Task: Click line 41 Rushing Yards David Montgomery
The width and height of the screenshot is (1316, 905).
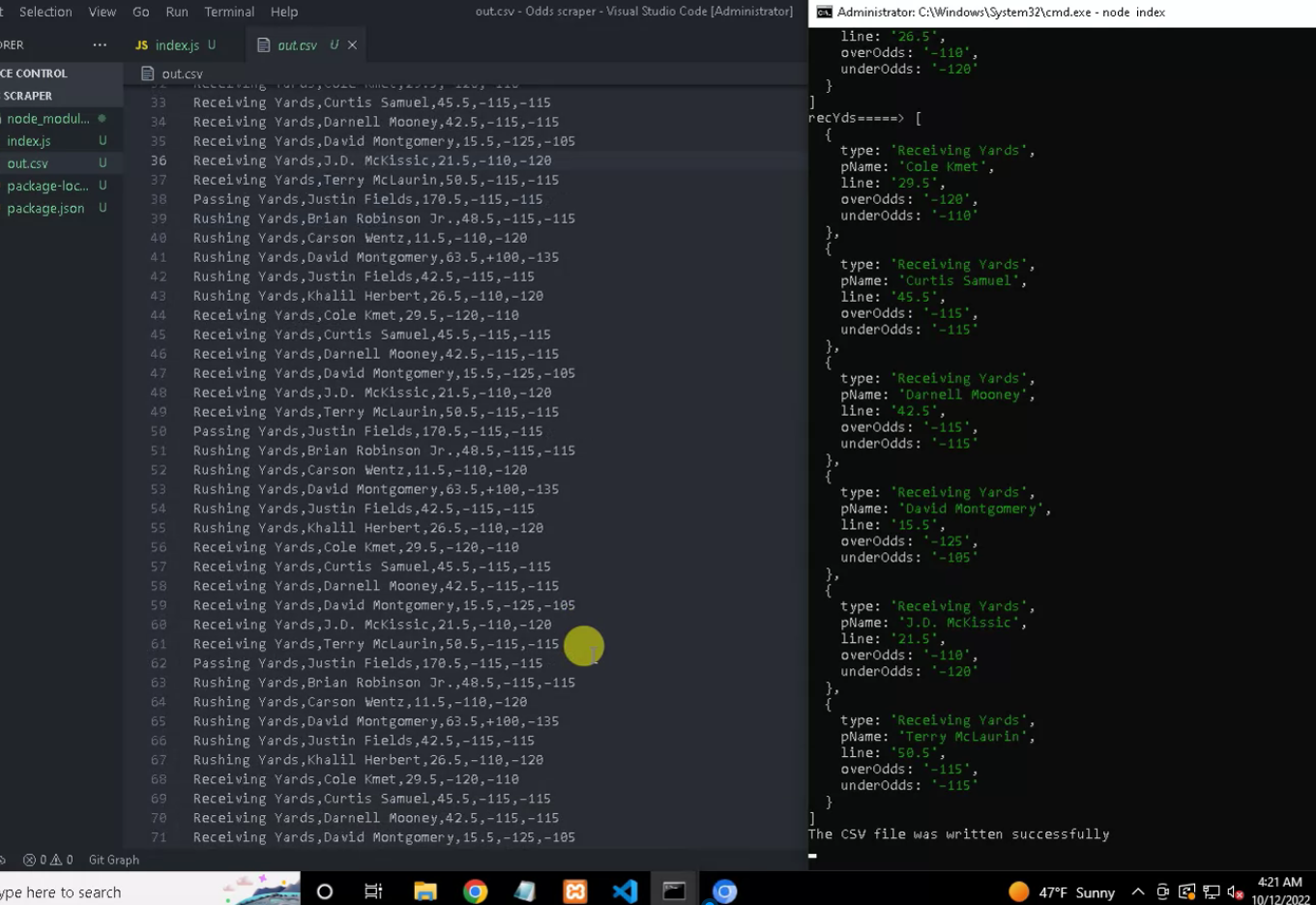Action: pyautogui.click(x=375, y=257)
